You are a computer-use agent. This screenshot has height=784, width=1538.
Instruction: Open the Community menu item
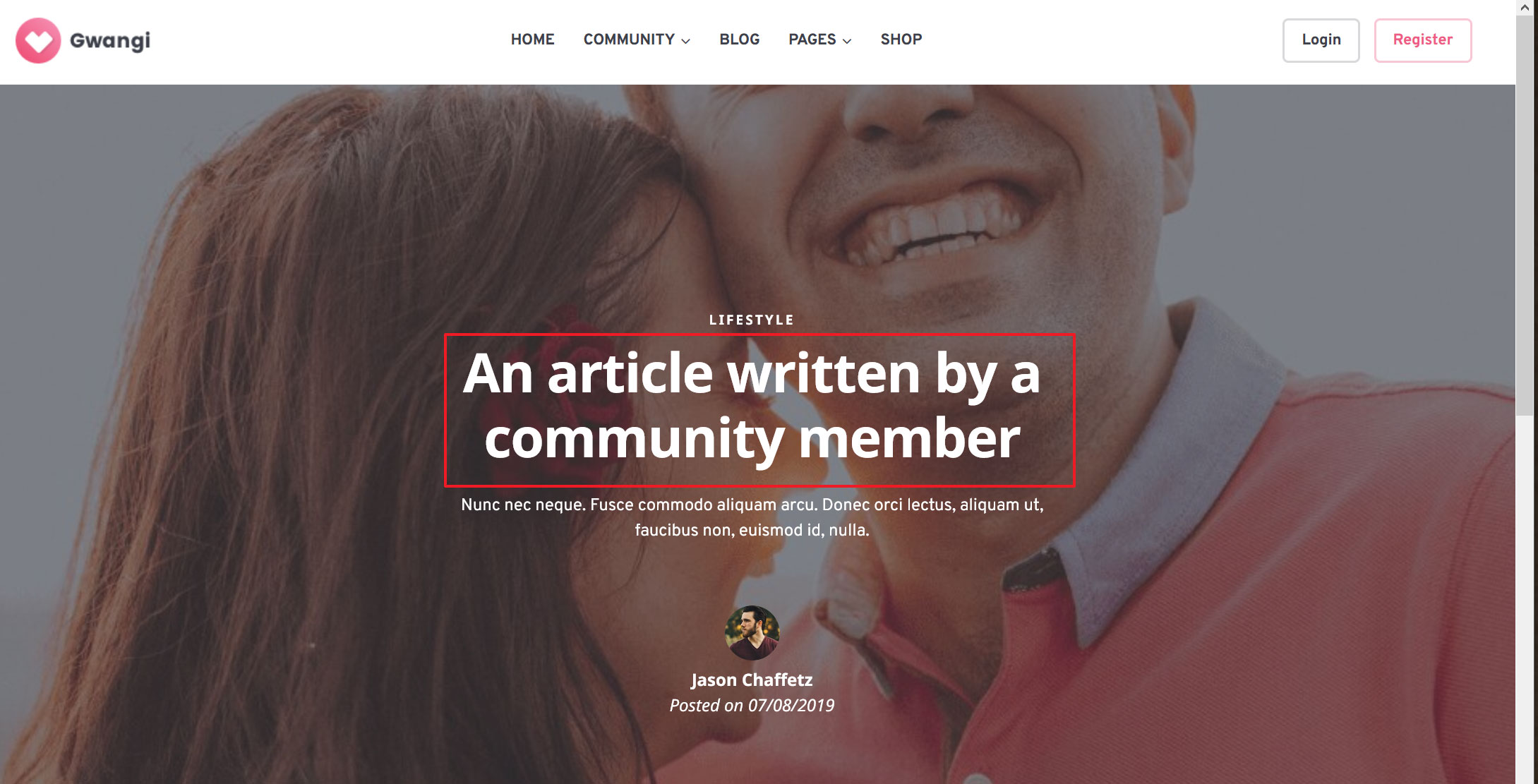[629, 40]
